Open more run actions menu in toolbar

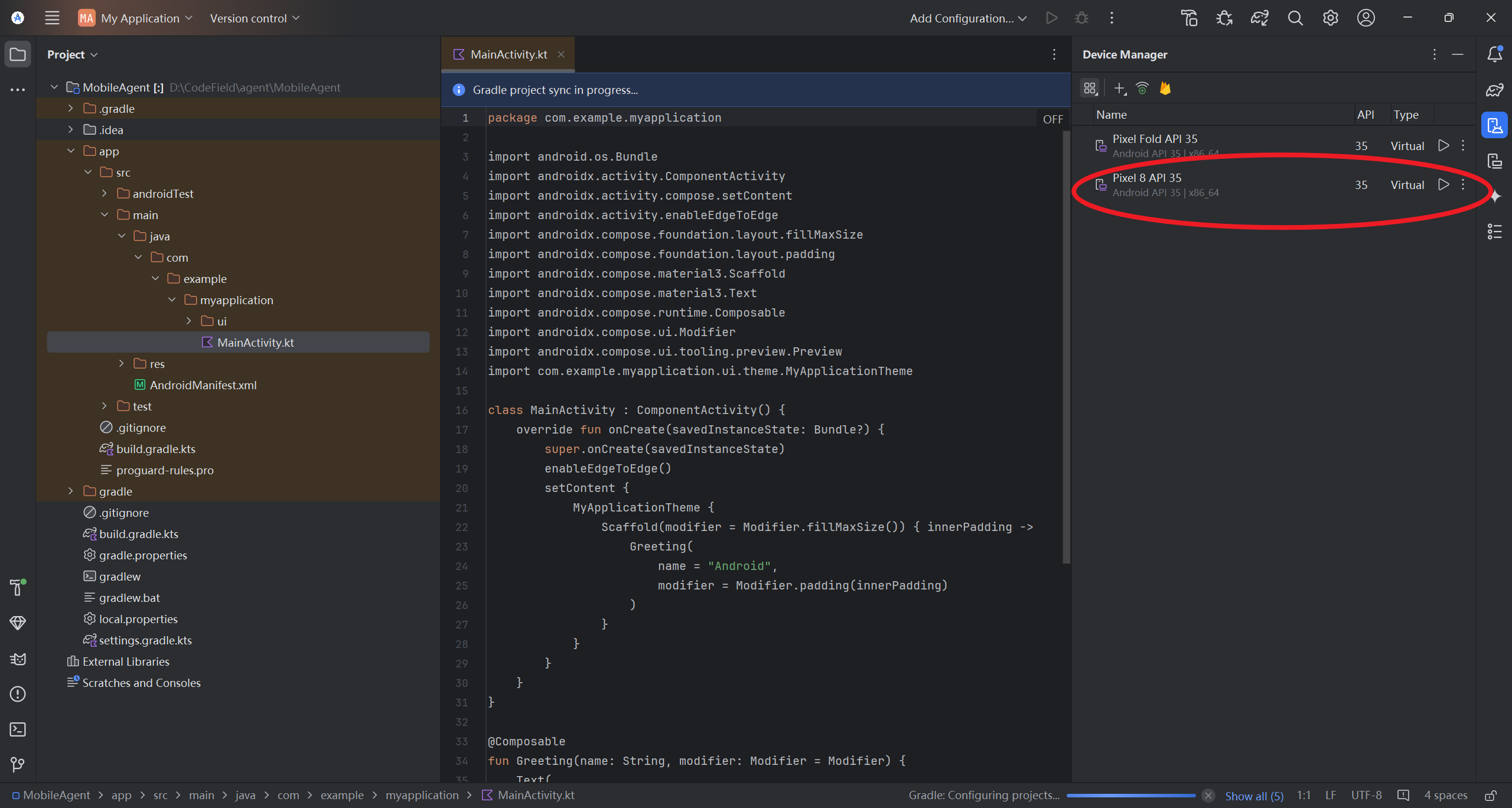[1112, 18]
